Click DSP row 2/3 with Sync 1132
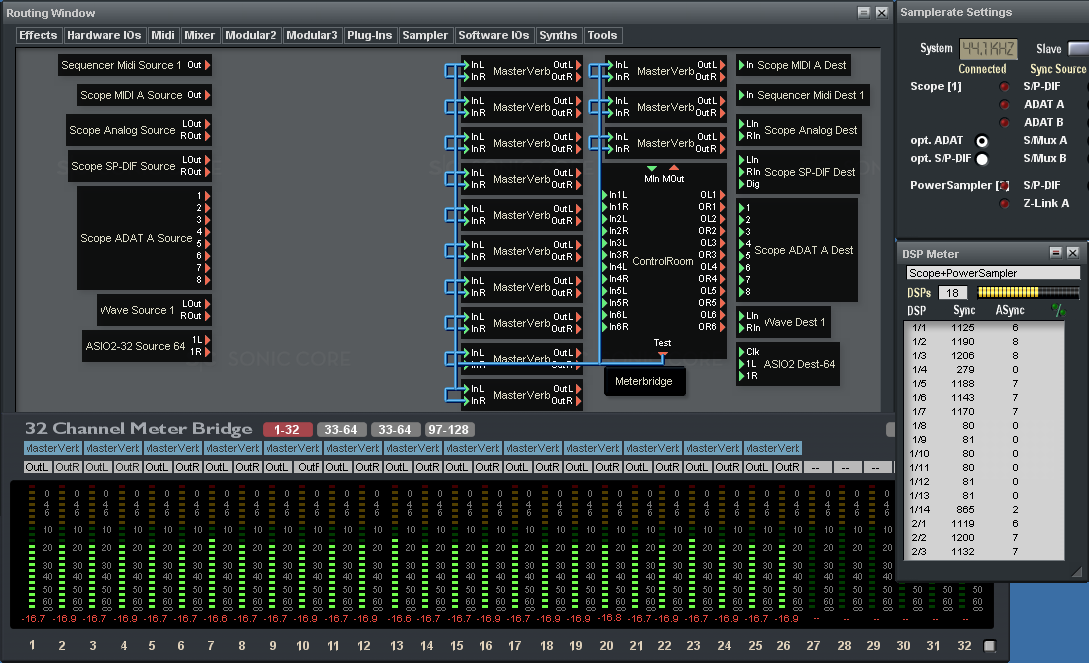The image size is (1089, 663). point(984,552)
